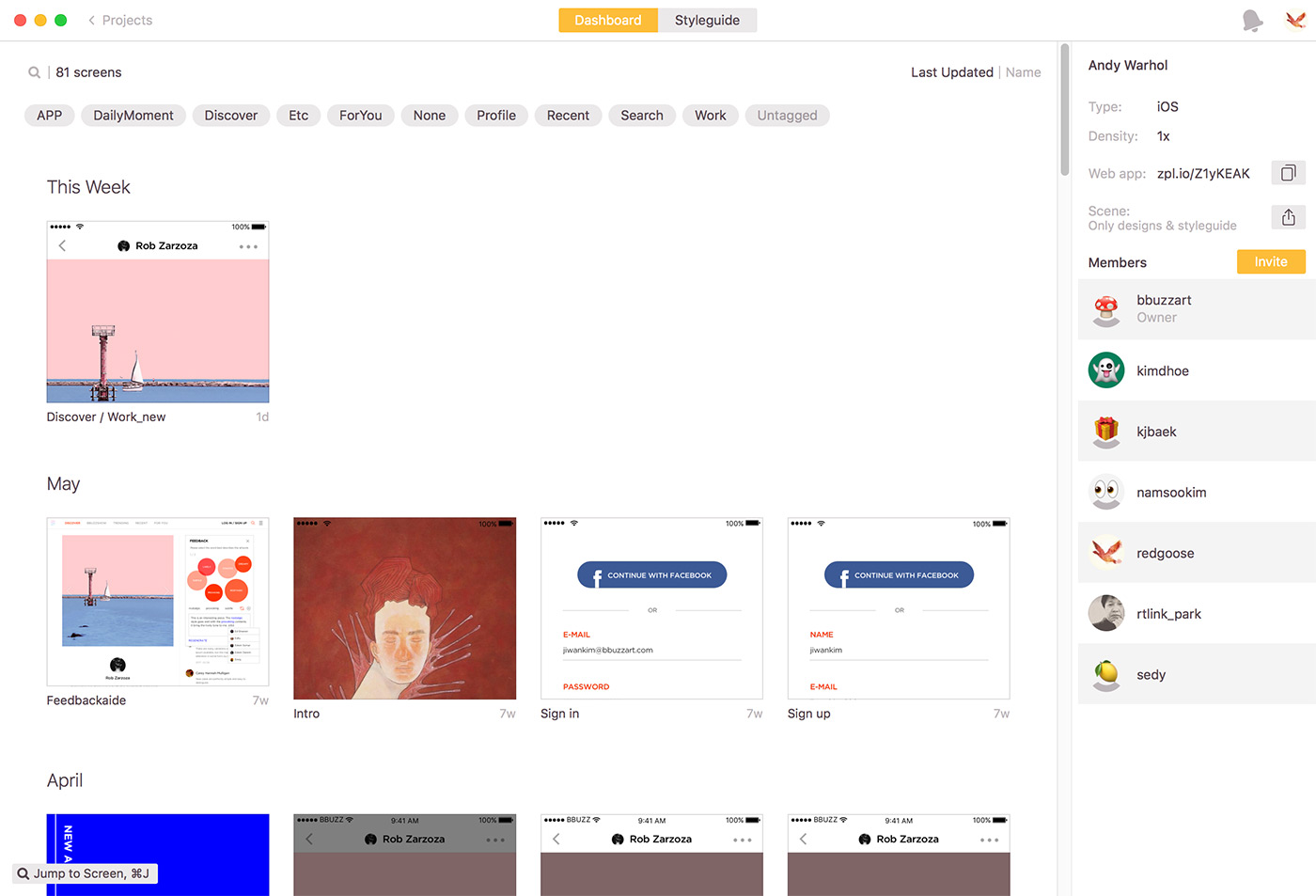Select the Dashboard tab
The height and width of the screenshot is (896, 1316).
tap(607, 21)
